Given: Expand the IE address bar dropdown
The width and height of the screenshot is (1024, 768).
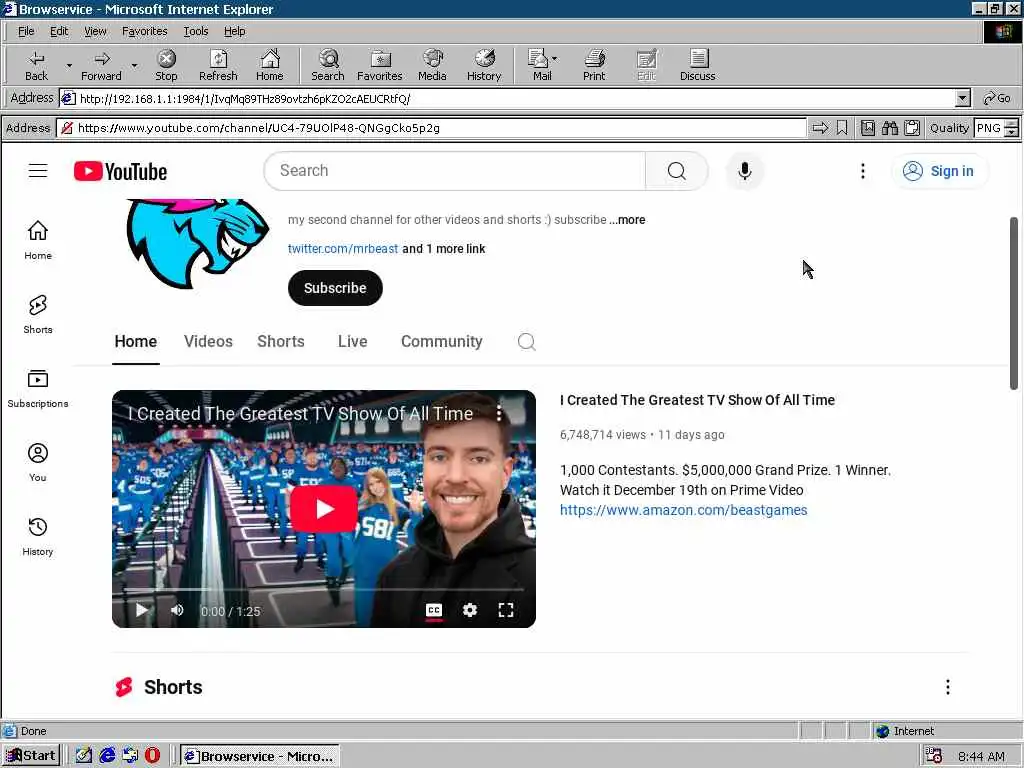Looking at the screenshot, I should click(963, 99).
